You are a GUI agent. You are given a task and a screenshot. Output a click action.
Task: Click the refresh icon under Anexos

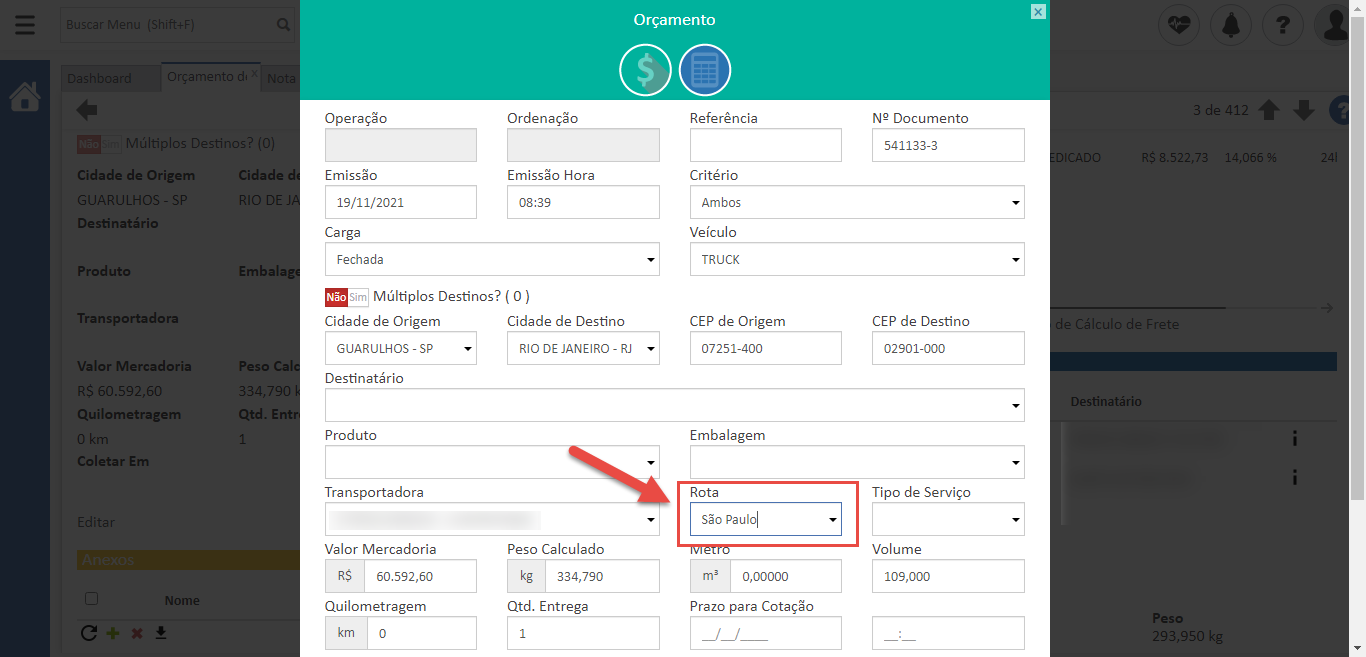point(88,633)
